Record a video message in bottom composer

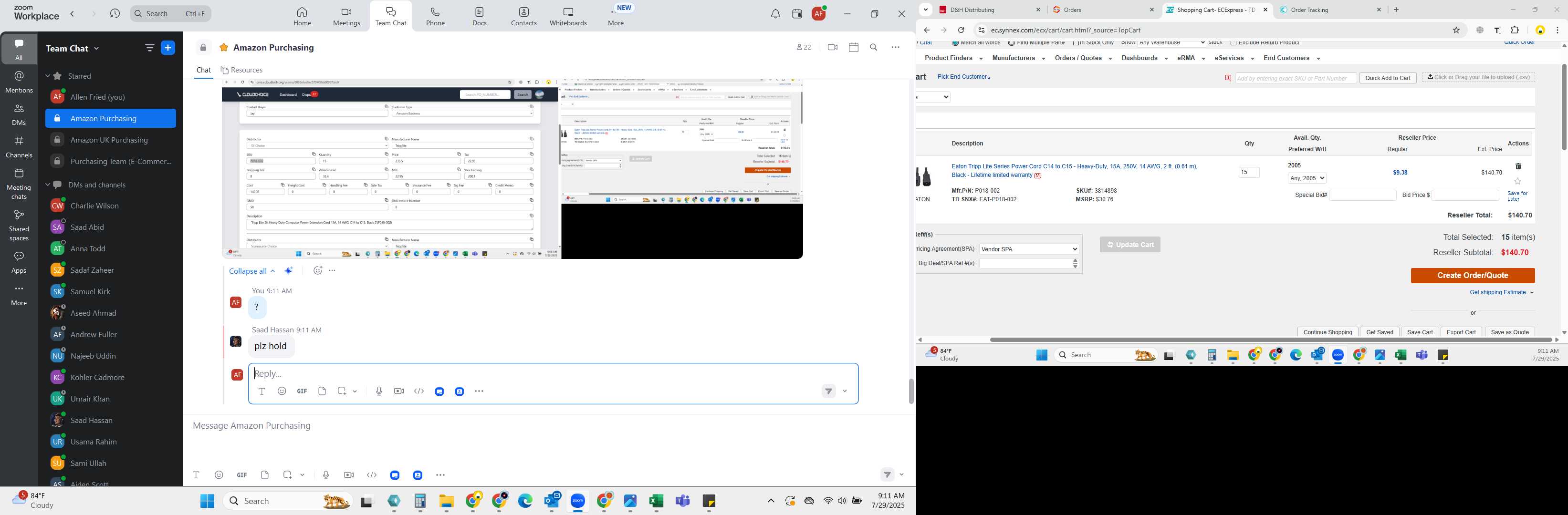click(349, 475)
